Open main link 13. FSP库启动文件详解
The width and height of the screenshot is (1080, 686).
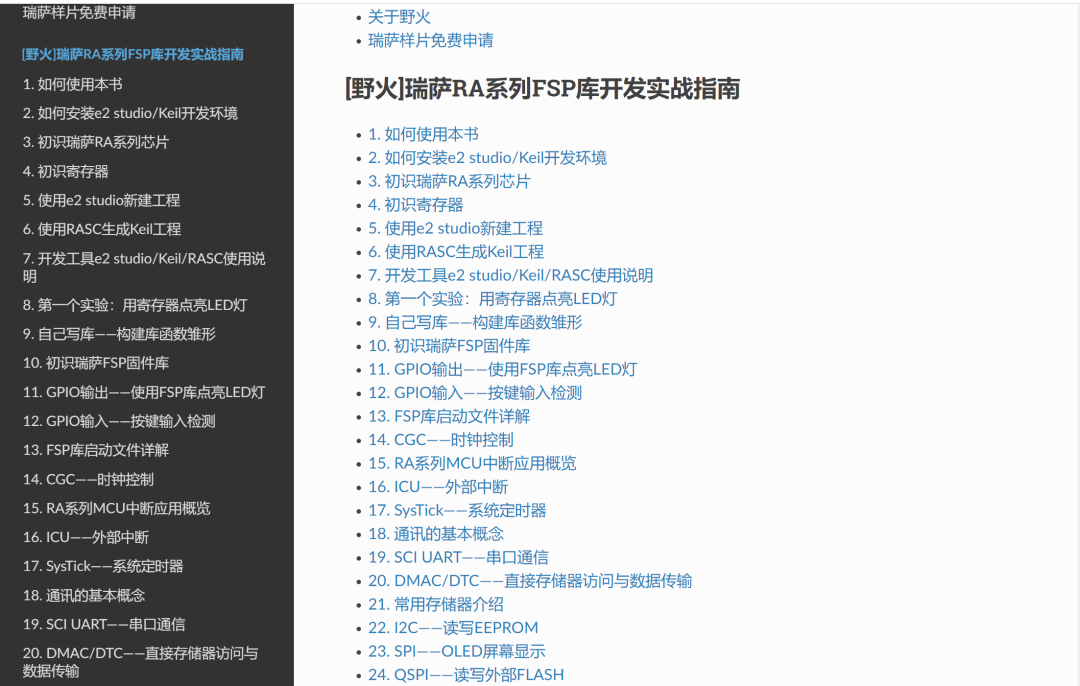tap(449, 416)
